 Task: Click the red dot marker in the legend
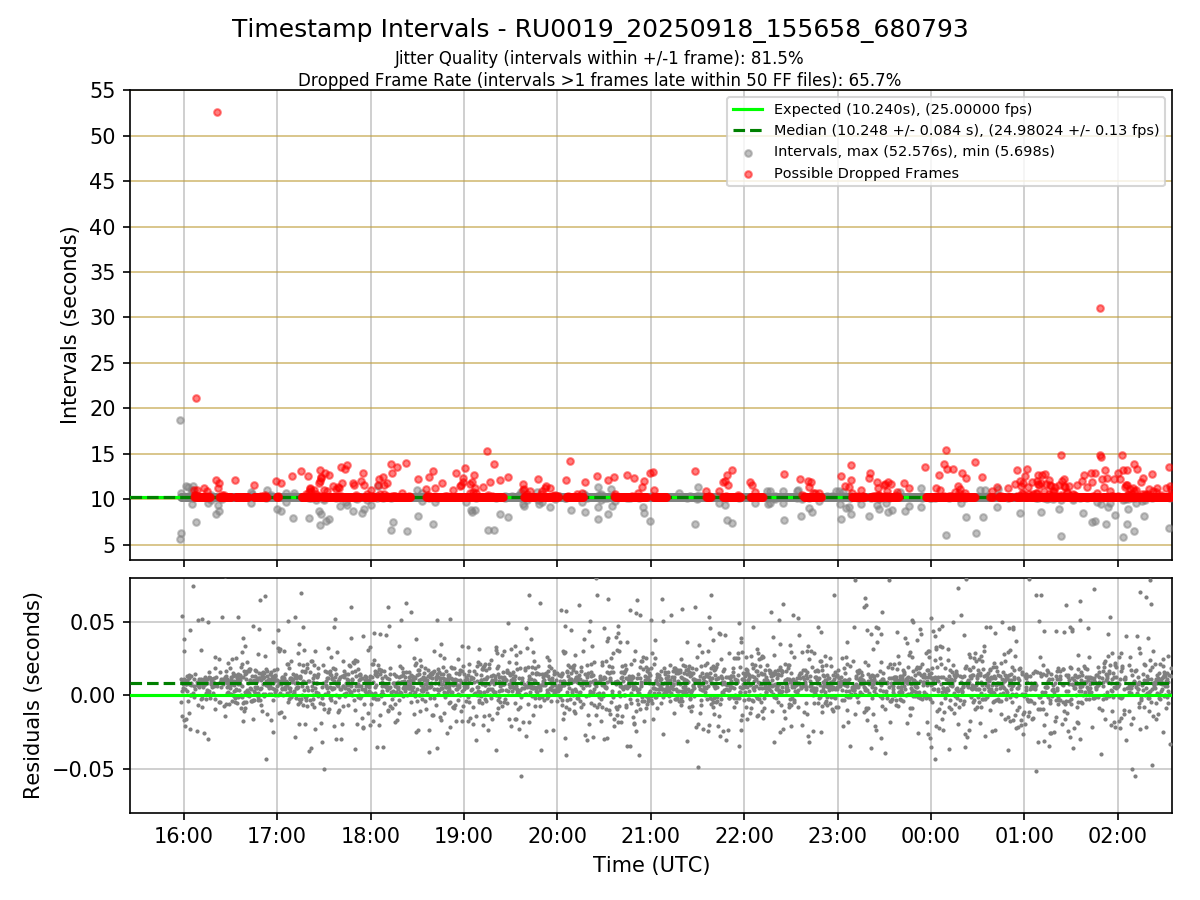pos(749,174)
